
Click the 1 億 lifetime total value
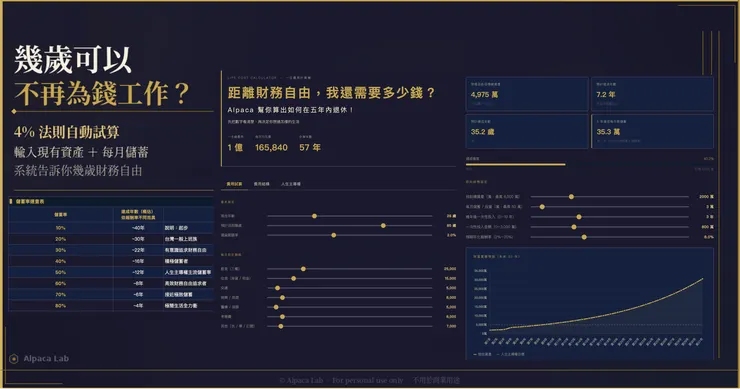[235, 147]
